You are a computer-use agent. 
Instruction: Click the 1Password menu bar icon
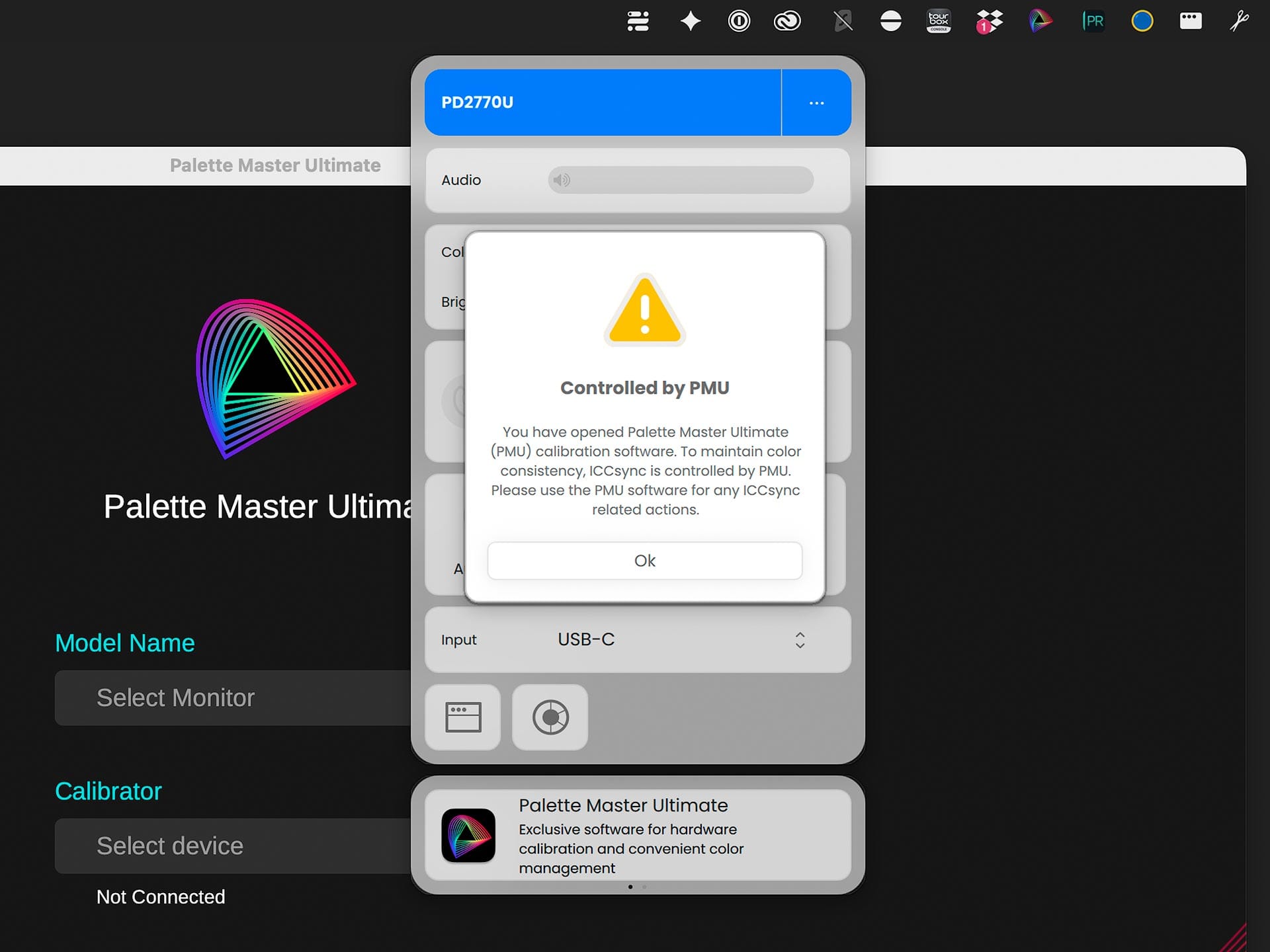click(x=739, y=21)
